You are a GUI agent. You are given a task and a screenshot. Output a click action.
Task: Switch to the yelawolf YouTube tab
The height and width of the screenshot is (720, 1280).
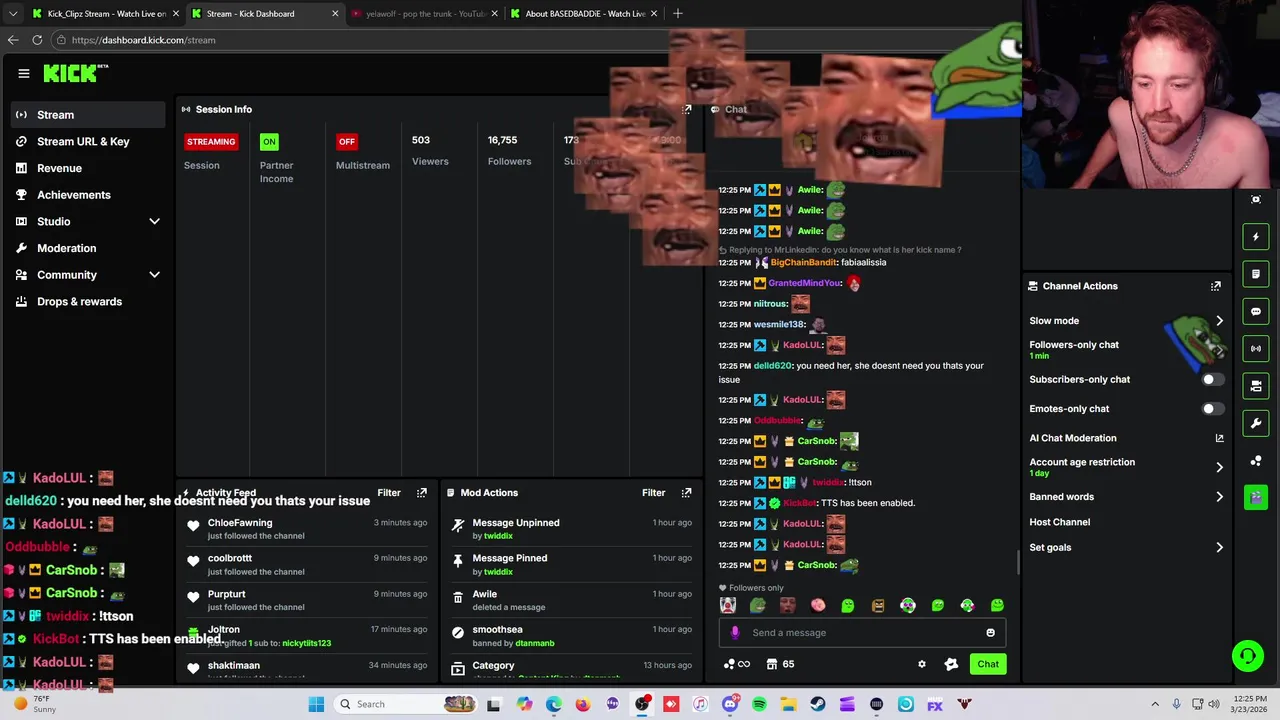(425, 14)
